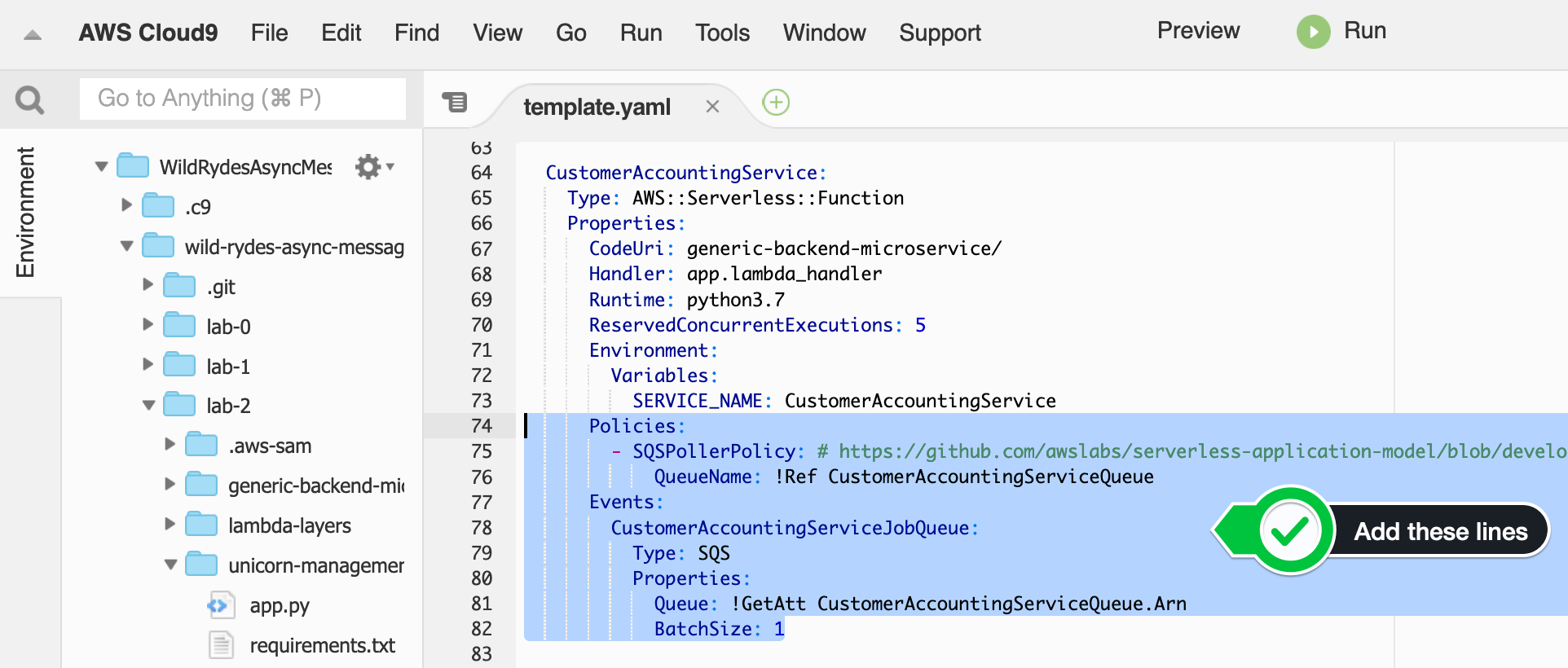Open the Run menu in the menu bar
The width and height of the screenshot is (1568, 668).
641,33
